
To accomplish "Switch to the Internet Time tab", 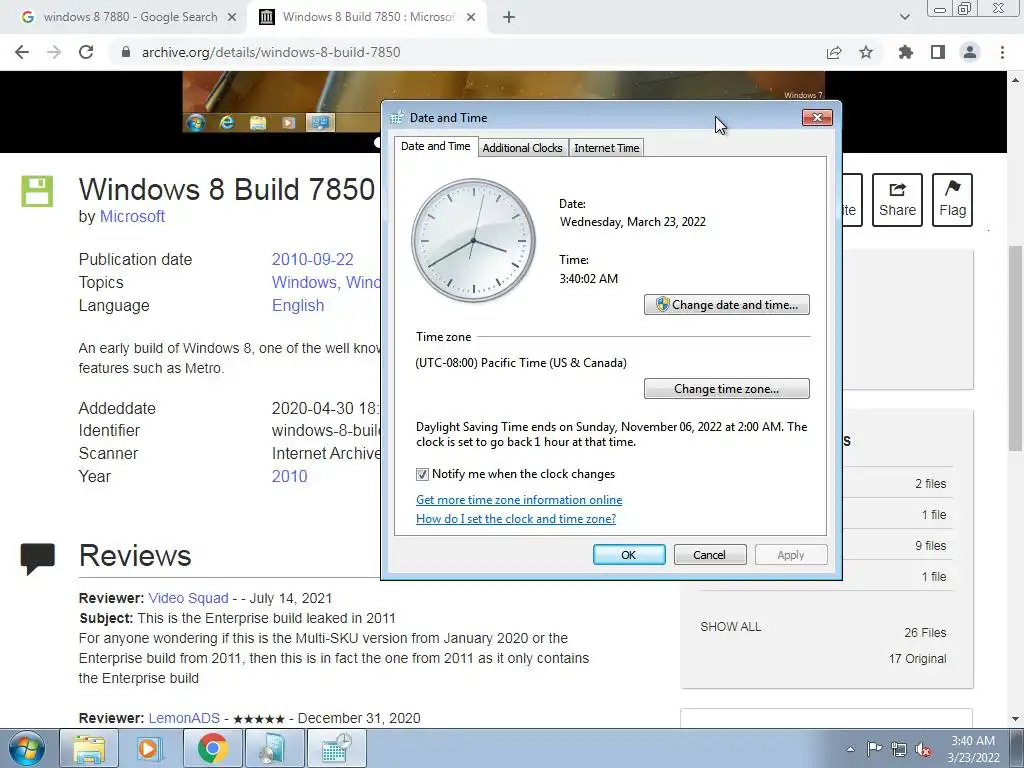I will pyautogui.click(x=607, y=148).
